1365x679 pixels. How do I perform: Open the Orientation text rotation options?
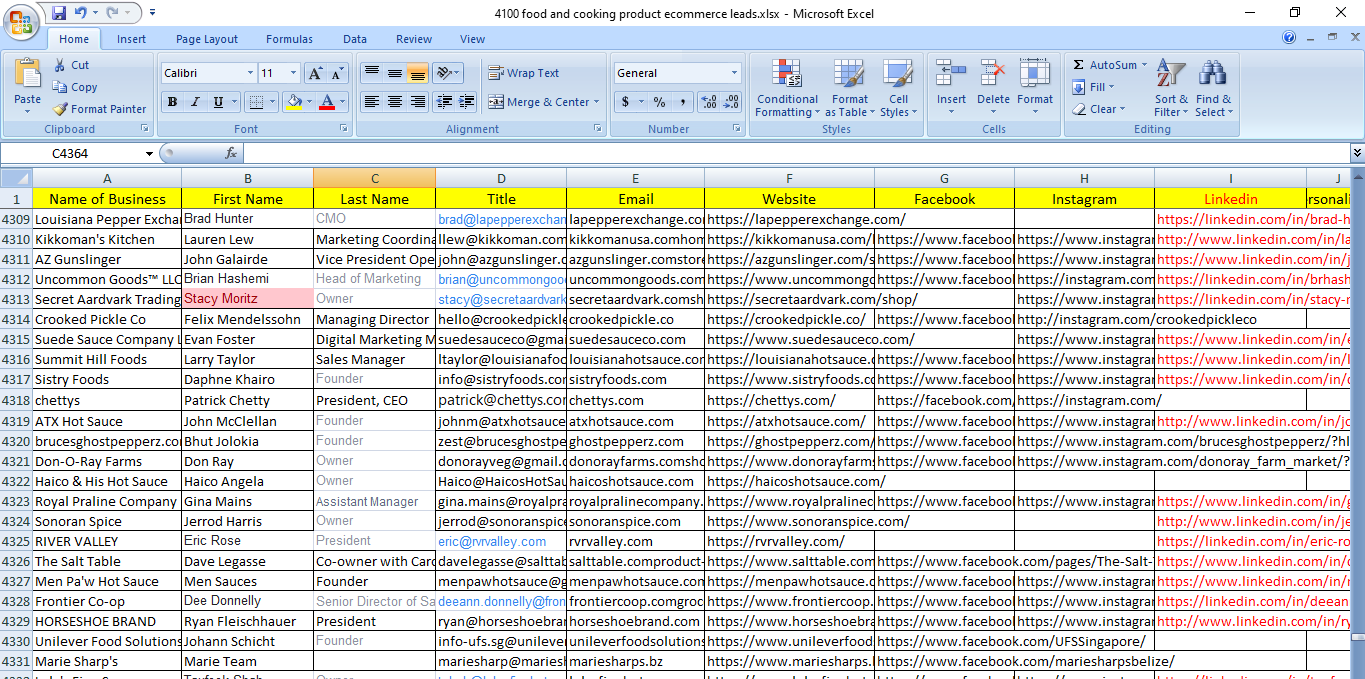(x=448, y=73)
